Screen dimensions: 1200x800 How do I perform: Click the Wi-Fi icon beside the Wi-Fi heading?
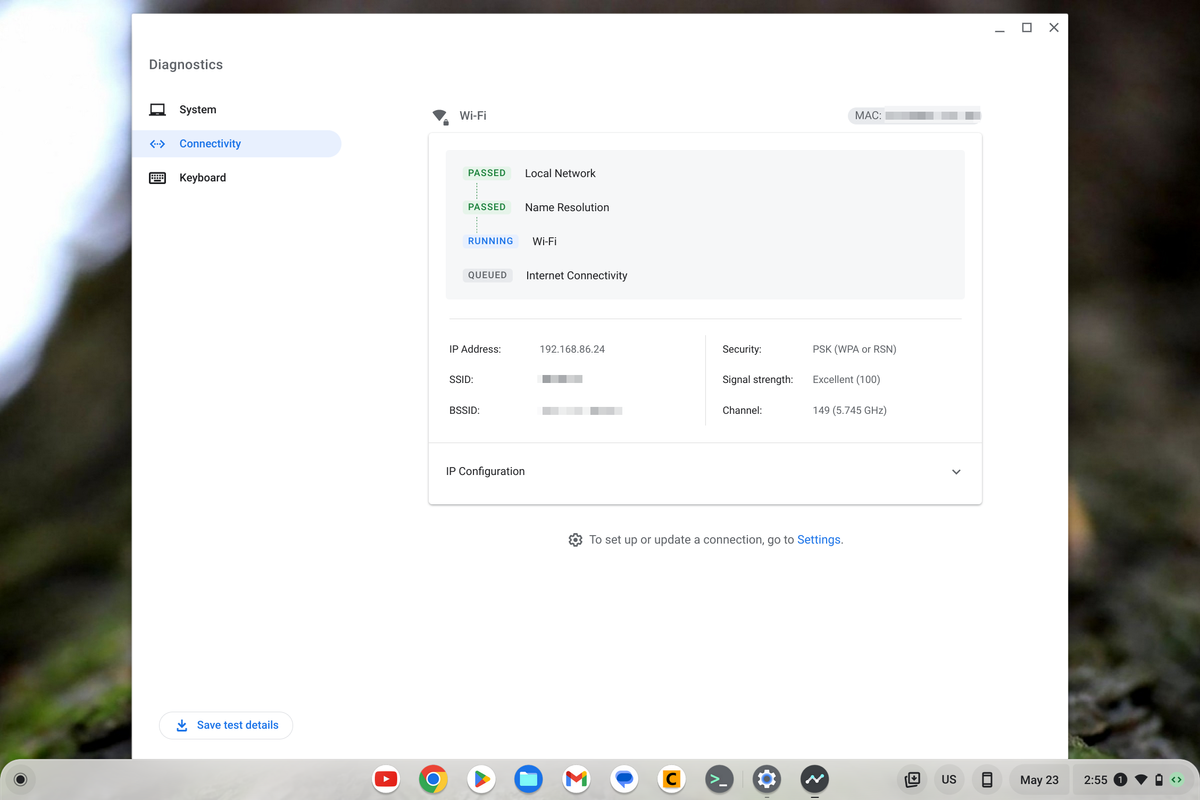click(x=440, y=115)
